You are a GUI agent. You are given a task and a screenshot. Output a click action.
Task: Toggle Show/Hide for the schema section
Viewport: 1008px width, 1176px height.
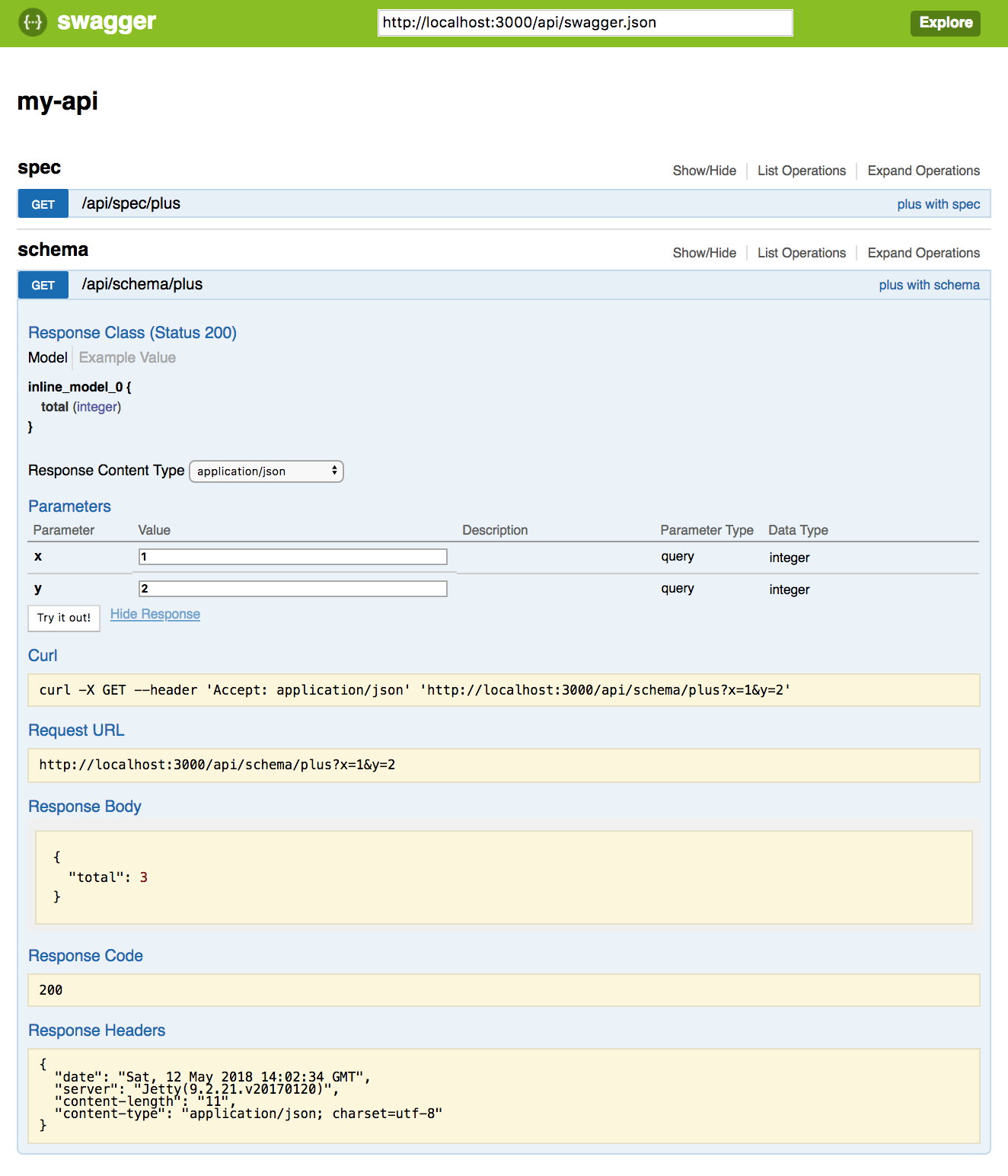pos(703,252)
